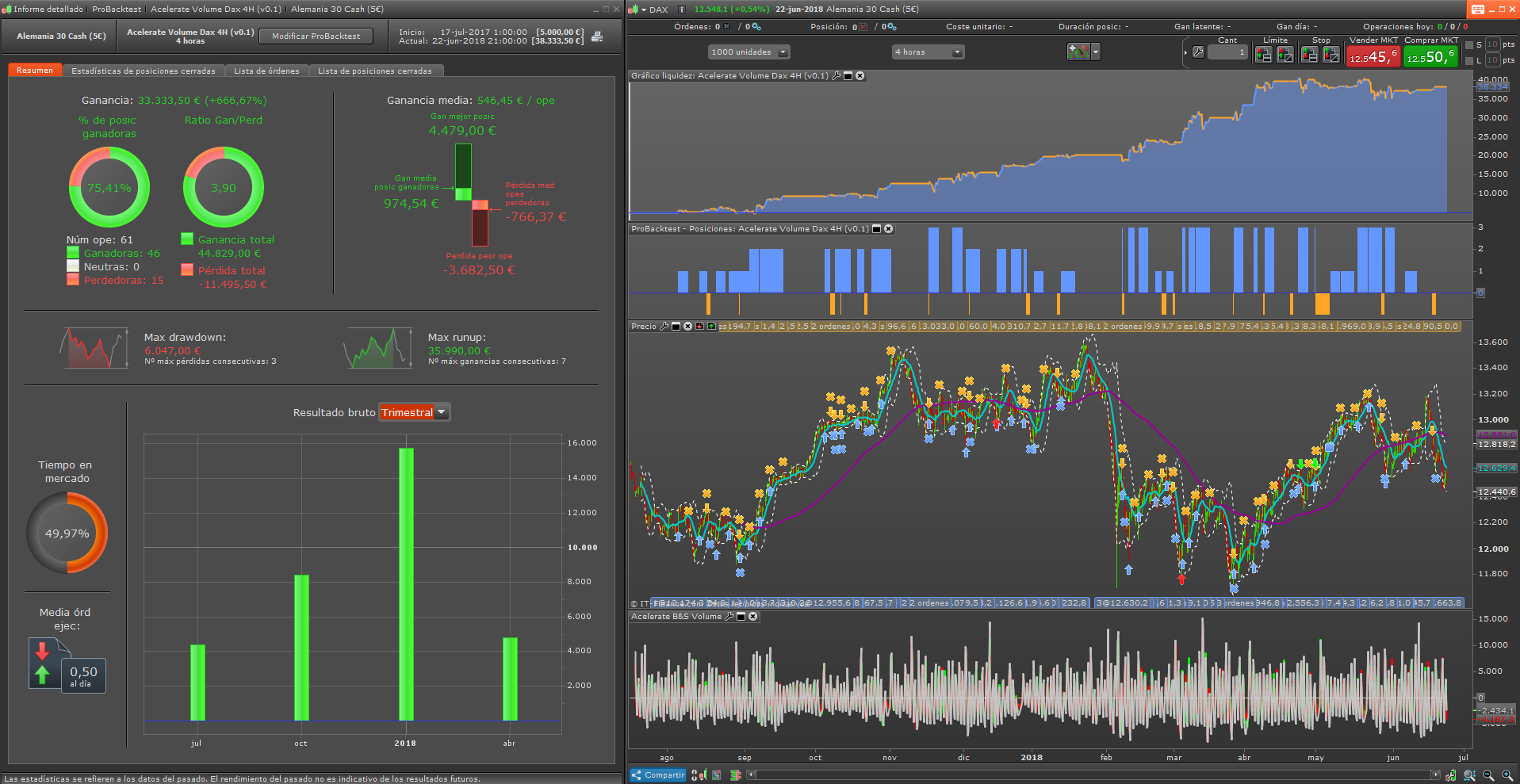The image size is (1520, 784).
Task: Open Estadísticas de posiciones cerradas tab
Action: (x=144, y=71)
